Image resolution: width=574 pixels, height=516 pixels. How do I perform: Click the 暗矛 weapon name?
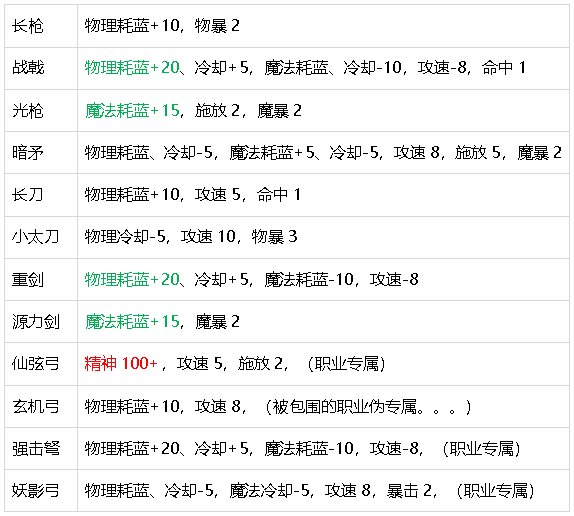click(27, 153)
